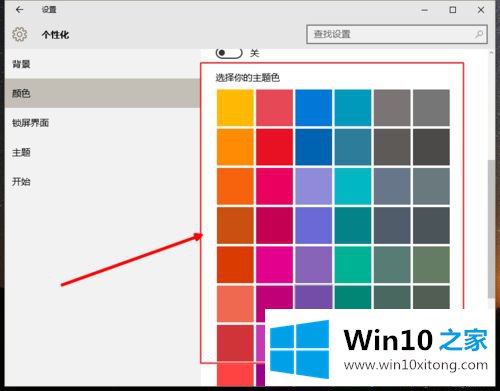500x391 pixels.
Task: Open the 开始 settings page
Action: pos(102,182)
